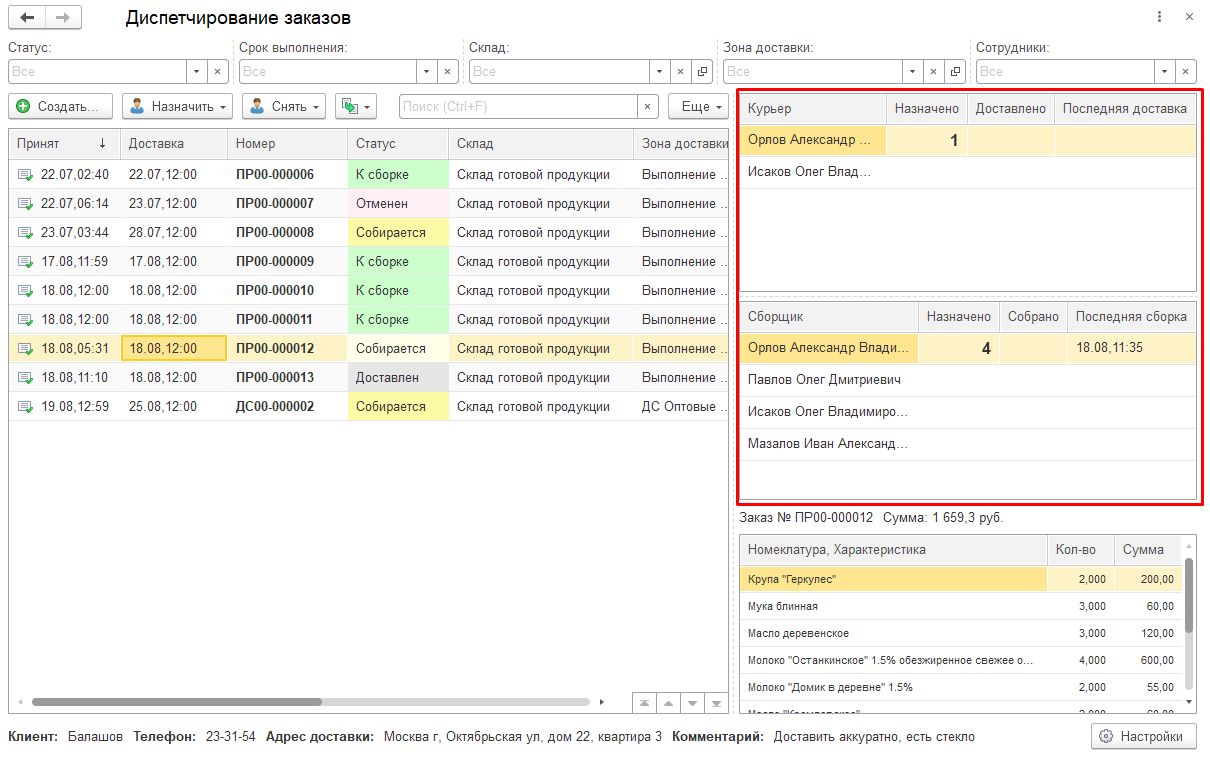This screenshot has width=1210, height=759.
Task: Open the Еще menu
Action: tap(700, 106)
